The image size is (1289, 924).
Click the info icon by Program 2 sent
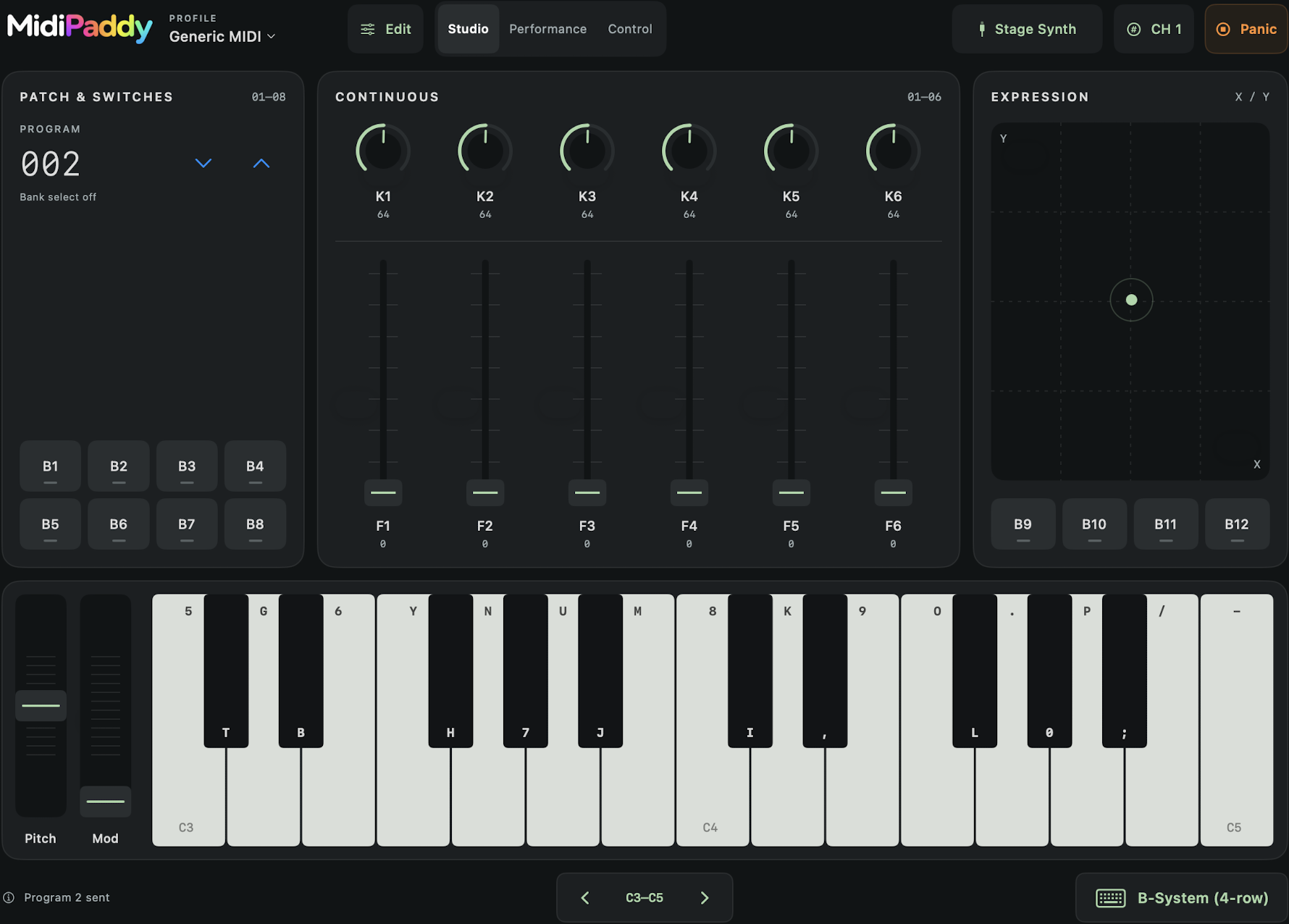point(9,897)
